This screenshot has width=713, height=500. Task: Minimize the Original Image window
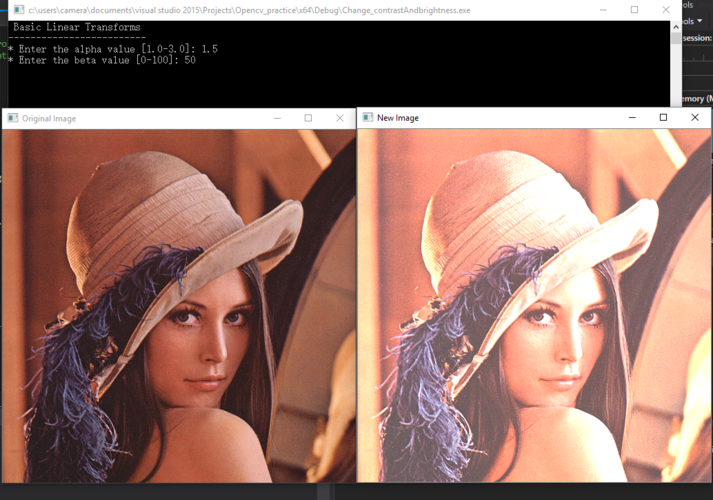277,118
